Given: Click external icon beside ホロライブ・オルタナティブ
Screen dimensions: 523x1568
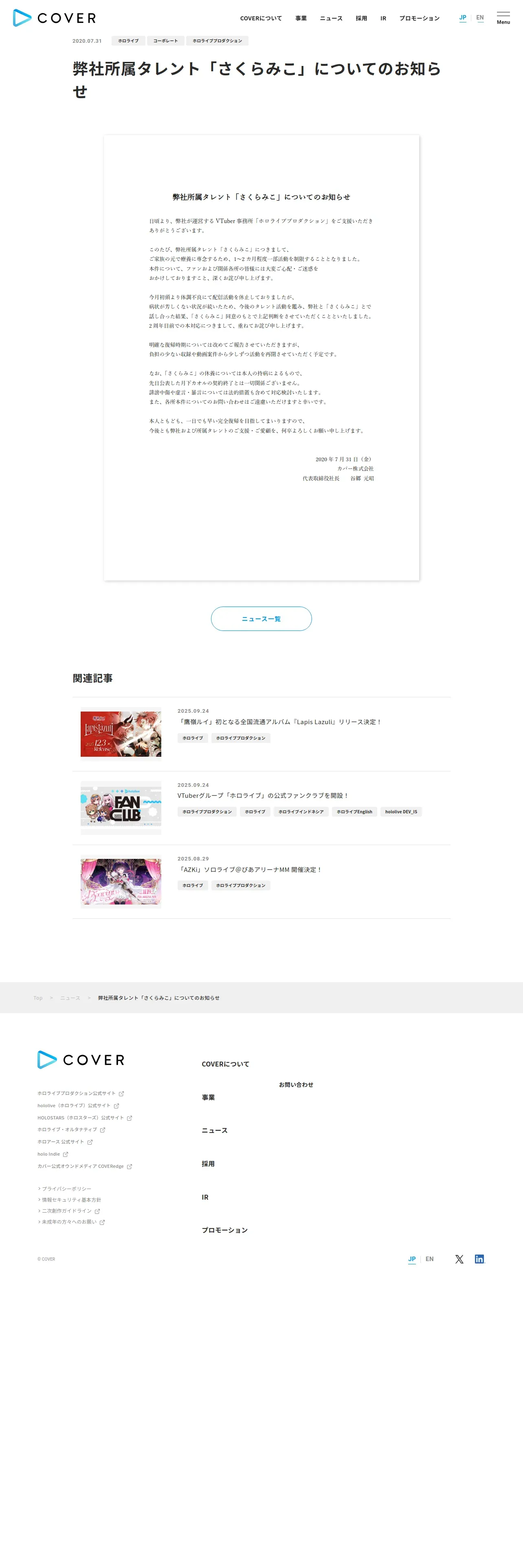Looking at the screenshot, I should click(x=102, y=1130).
